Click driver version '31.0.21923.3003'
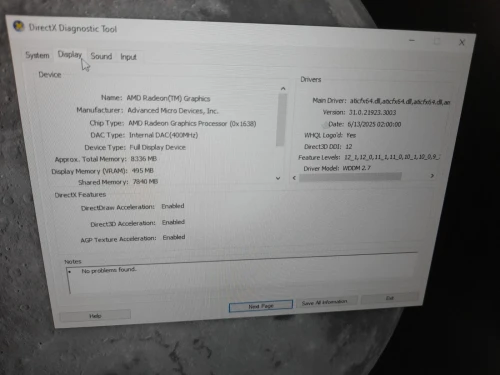500x375 pixels. coord(372,113)
